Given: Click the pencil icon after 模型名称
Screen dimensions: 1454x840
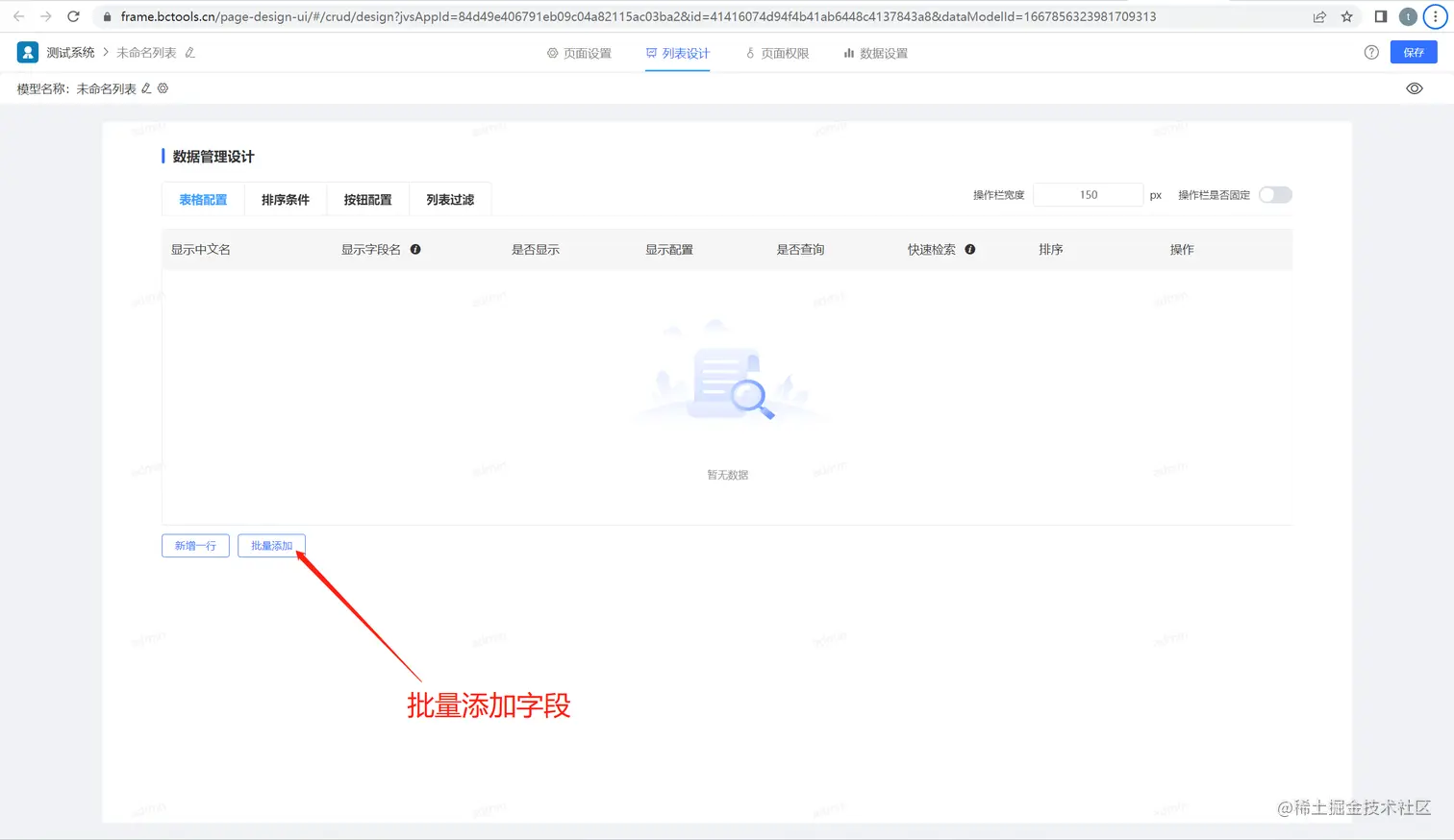Looking at the screenshot, I should coord(146,88).
